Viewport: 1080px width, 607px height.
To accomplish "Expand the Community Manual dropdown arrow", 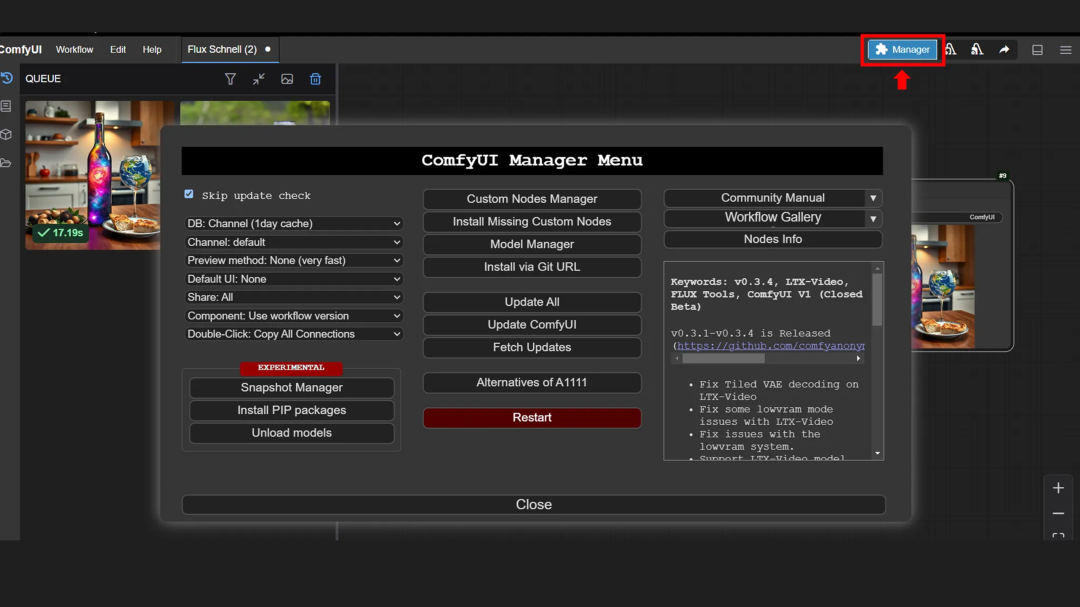I will [873, 198].
